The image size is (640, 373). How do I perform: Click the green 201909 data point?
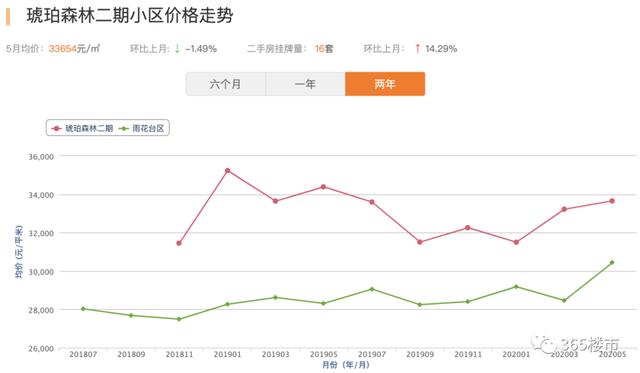pyautogui.click(x=420, y=304)
